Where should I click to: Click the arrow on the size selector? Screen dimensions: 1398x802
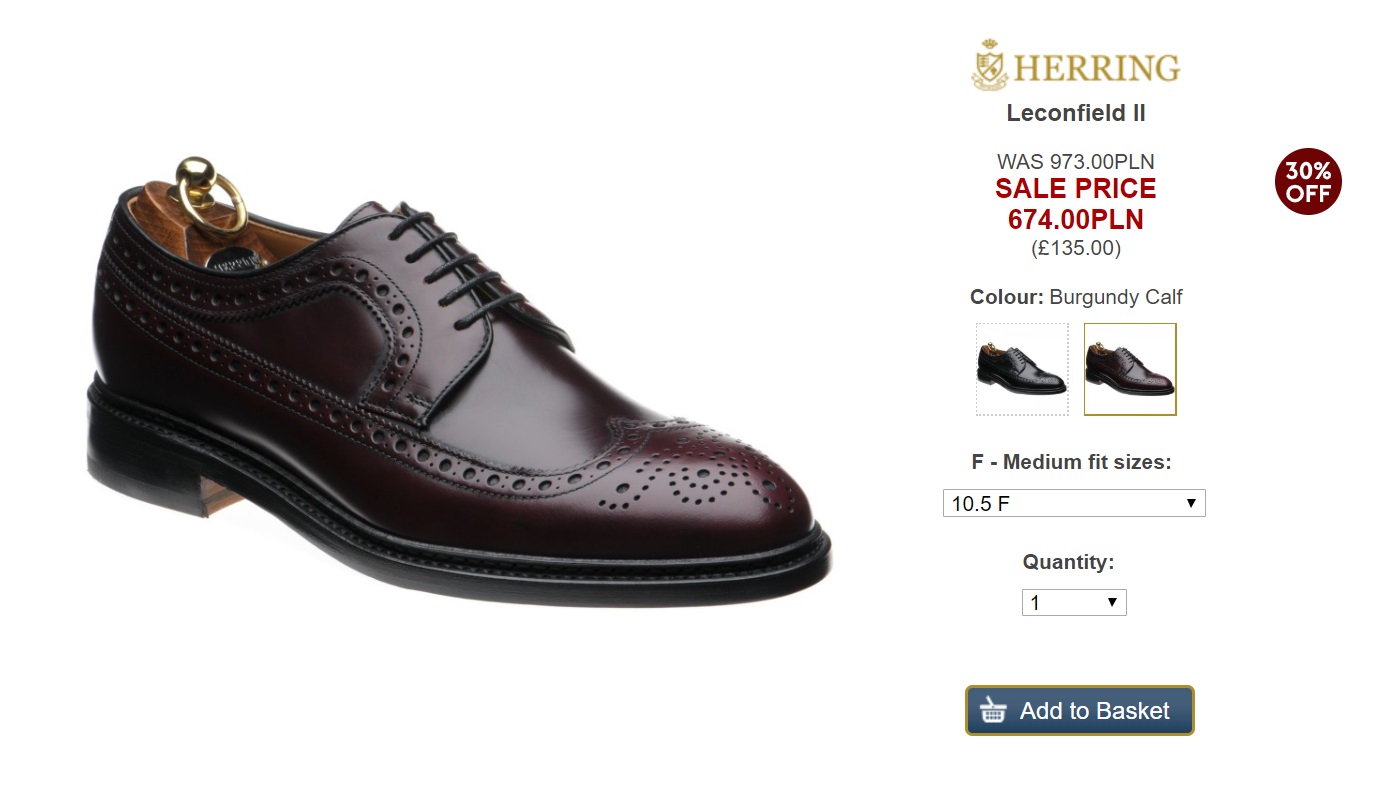tap(1191, 503)
